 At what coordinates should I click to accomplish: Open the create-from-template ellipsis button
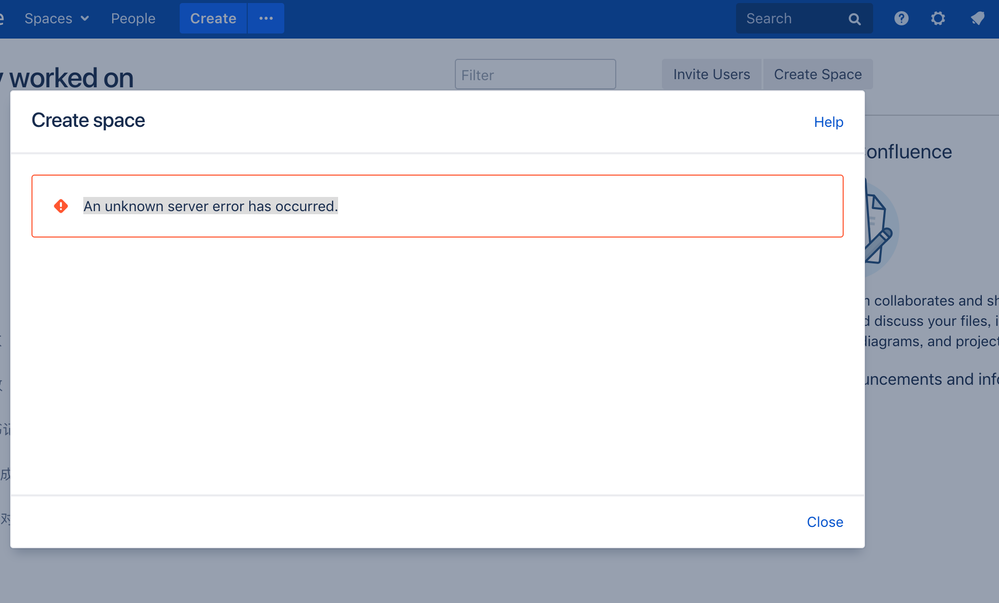[266, 18]
